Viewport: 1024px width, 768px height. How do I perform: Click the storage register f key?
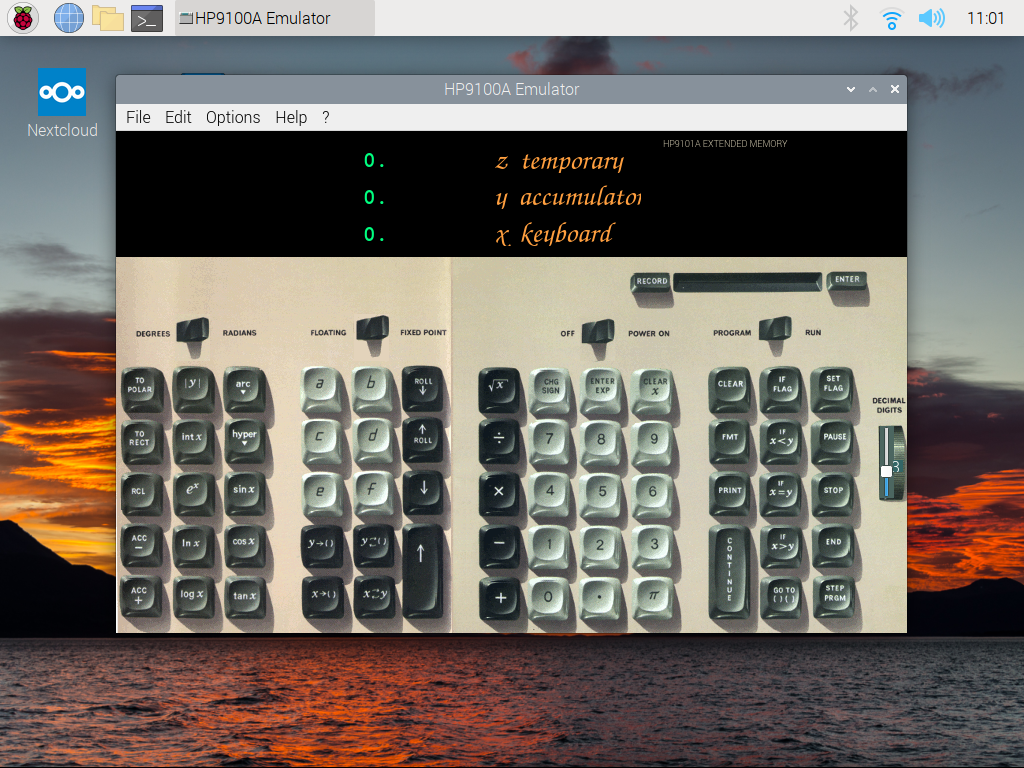[x=373, y=492]
